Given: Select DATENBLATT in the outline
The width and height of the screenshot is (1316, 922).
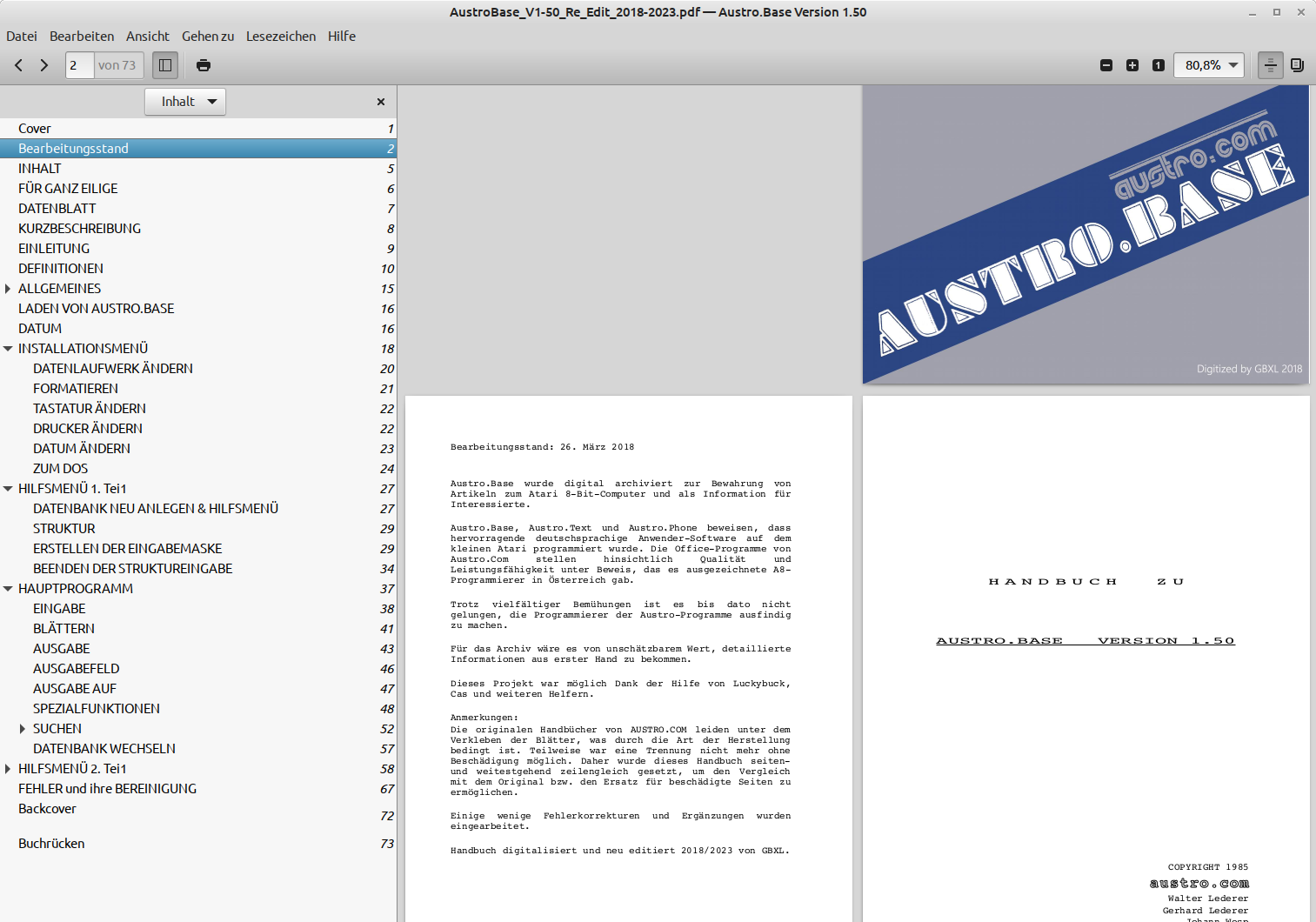Looking at the screenshot, I should (57, 209).
